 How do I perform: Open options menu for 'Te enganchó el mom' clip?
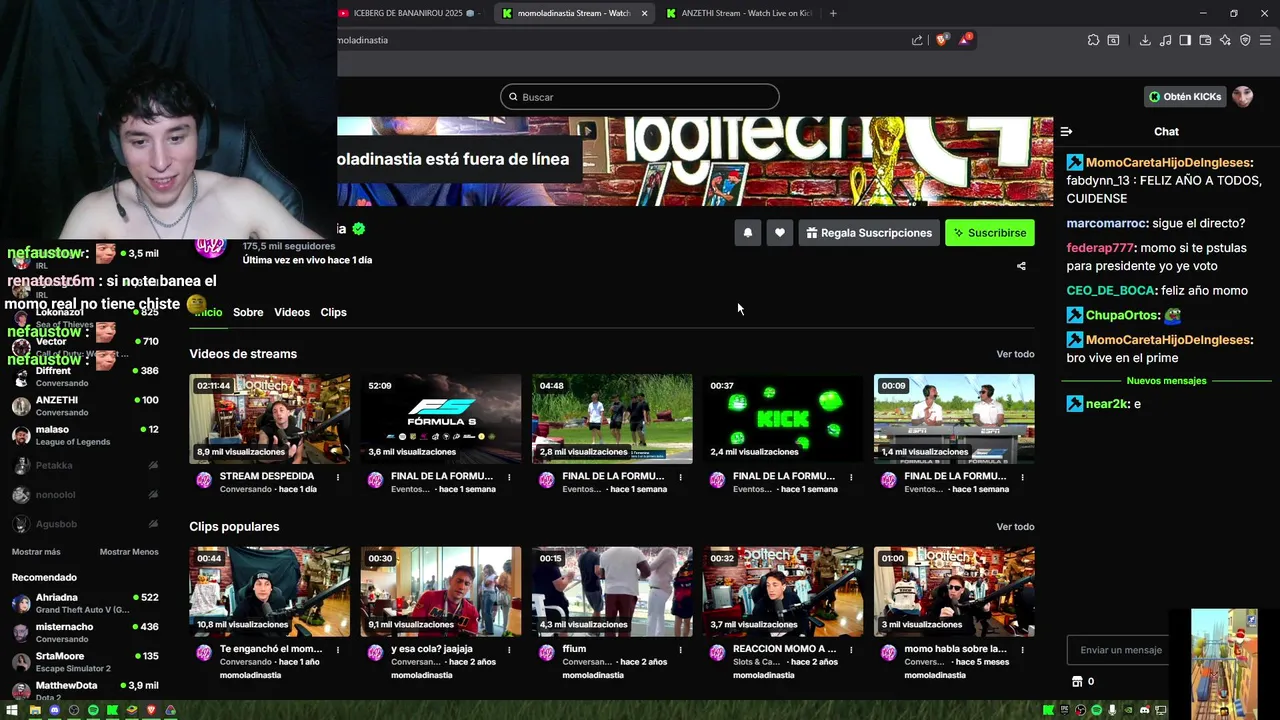point(338,650)
